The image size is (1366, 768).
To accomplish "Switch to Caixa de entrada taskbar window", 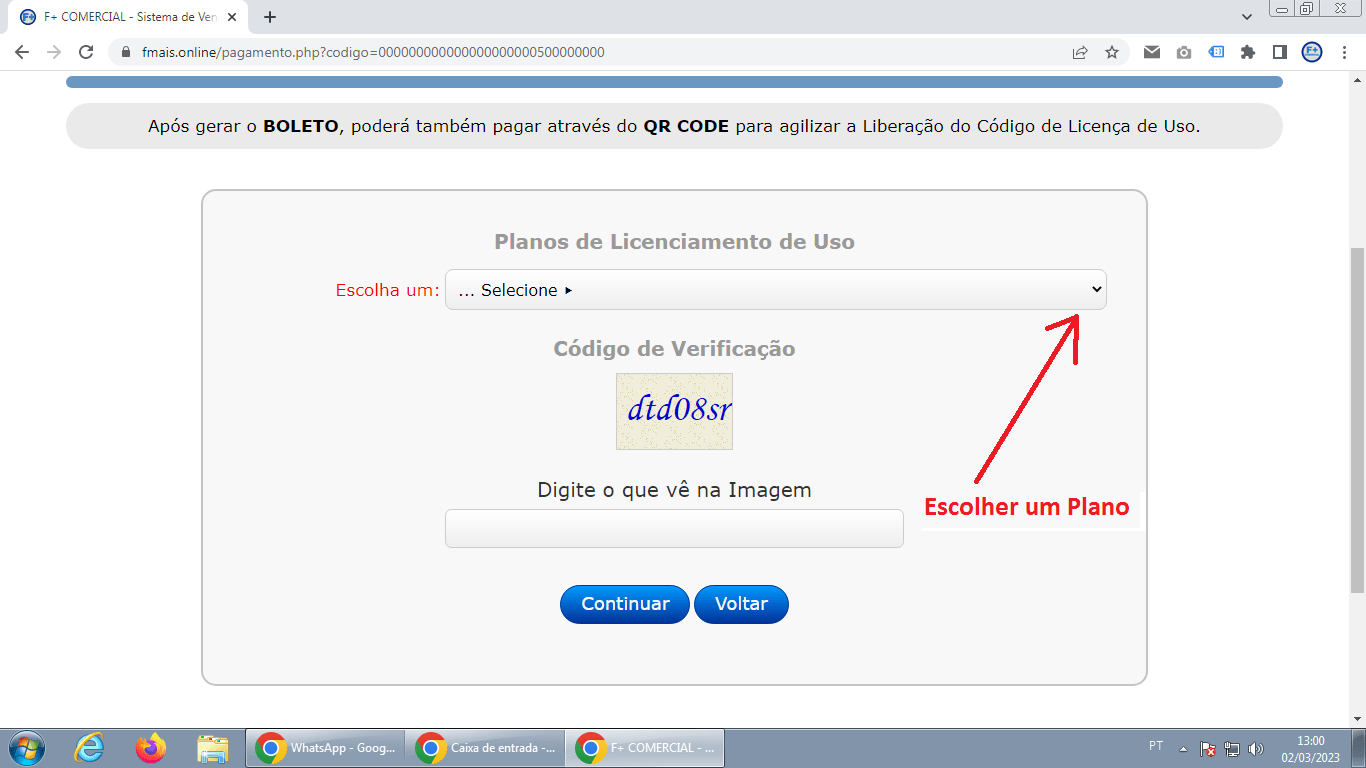I will 485,748.
